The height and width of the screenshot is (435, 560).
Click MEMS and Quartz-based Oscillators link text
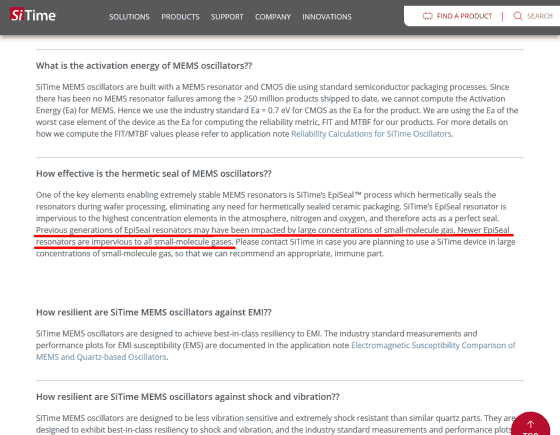[101, 357]
